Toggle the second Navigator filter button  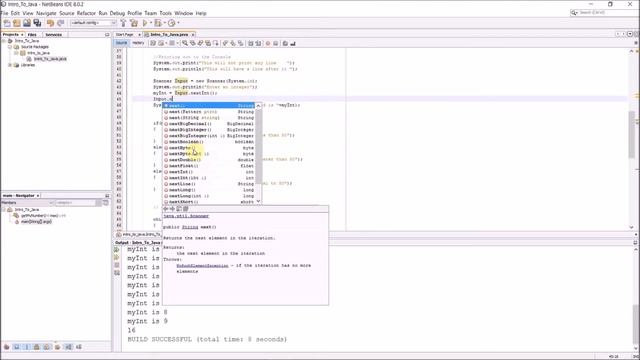pos(17,347)
